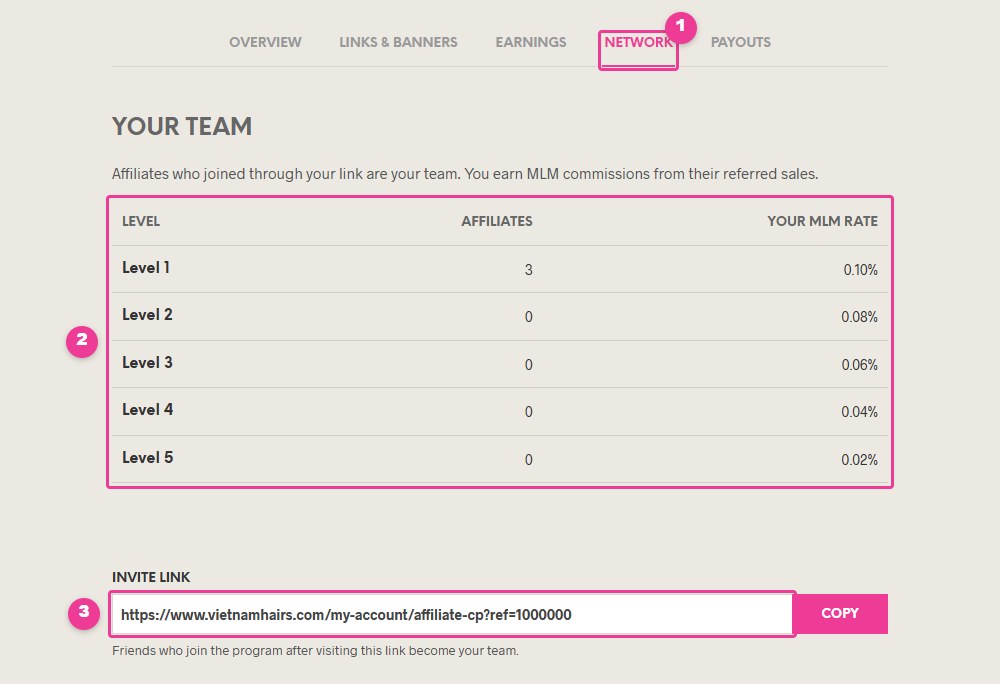The height and width of the screenshot is (684, 1000).
Task: Click the team description sentence about MLM commissions
Action: 465,174
